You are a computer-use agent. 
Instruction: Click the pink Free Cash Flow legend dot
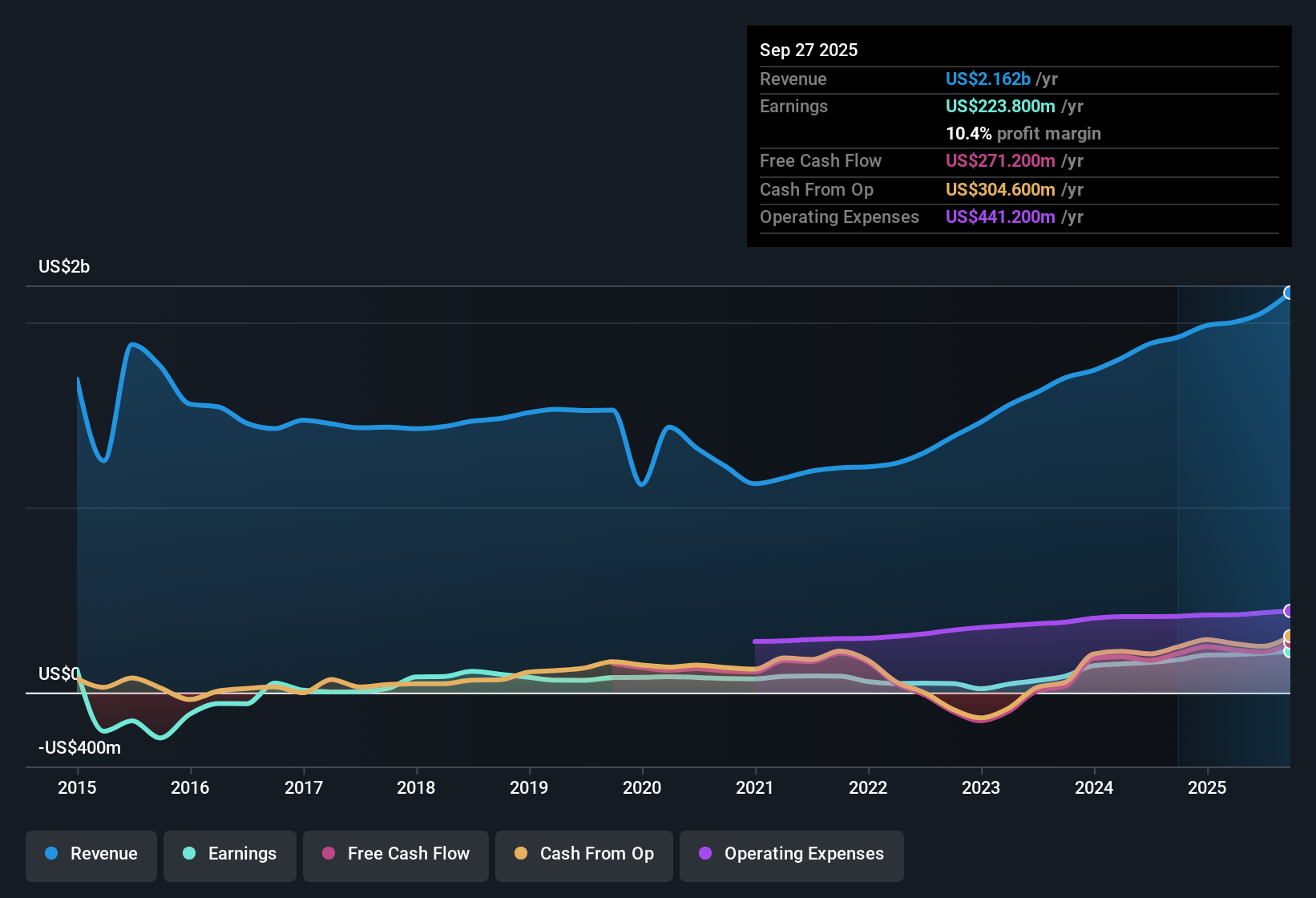(326, 854)
